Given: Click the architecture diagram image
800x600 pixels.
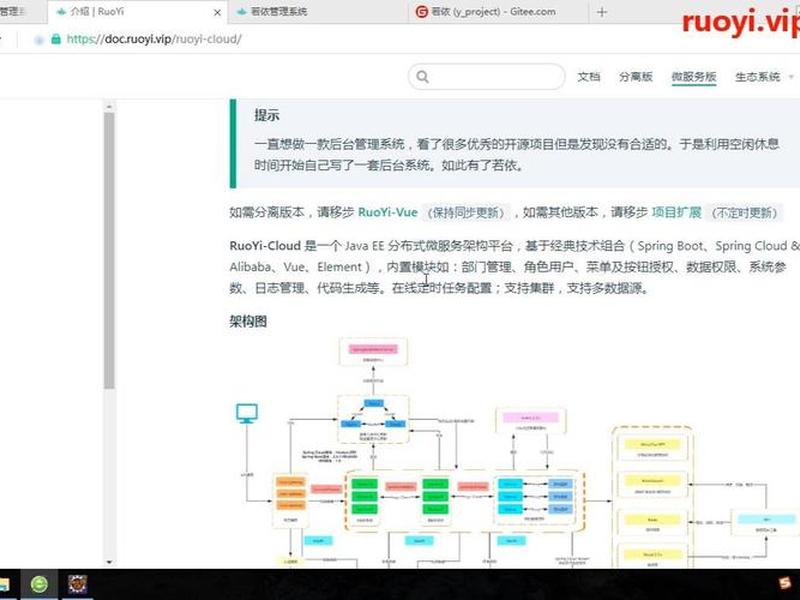Looking at the screenshot, I should pyautogui.click(x=514, y=452).
